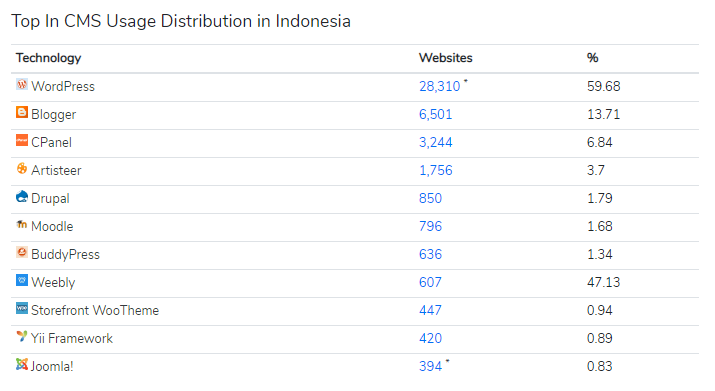Open the 447 Storefront WooTheme websites link
715x391 pixels.
(x=430, y=310)
